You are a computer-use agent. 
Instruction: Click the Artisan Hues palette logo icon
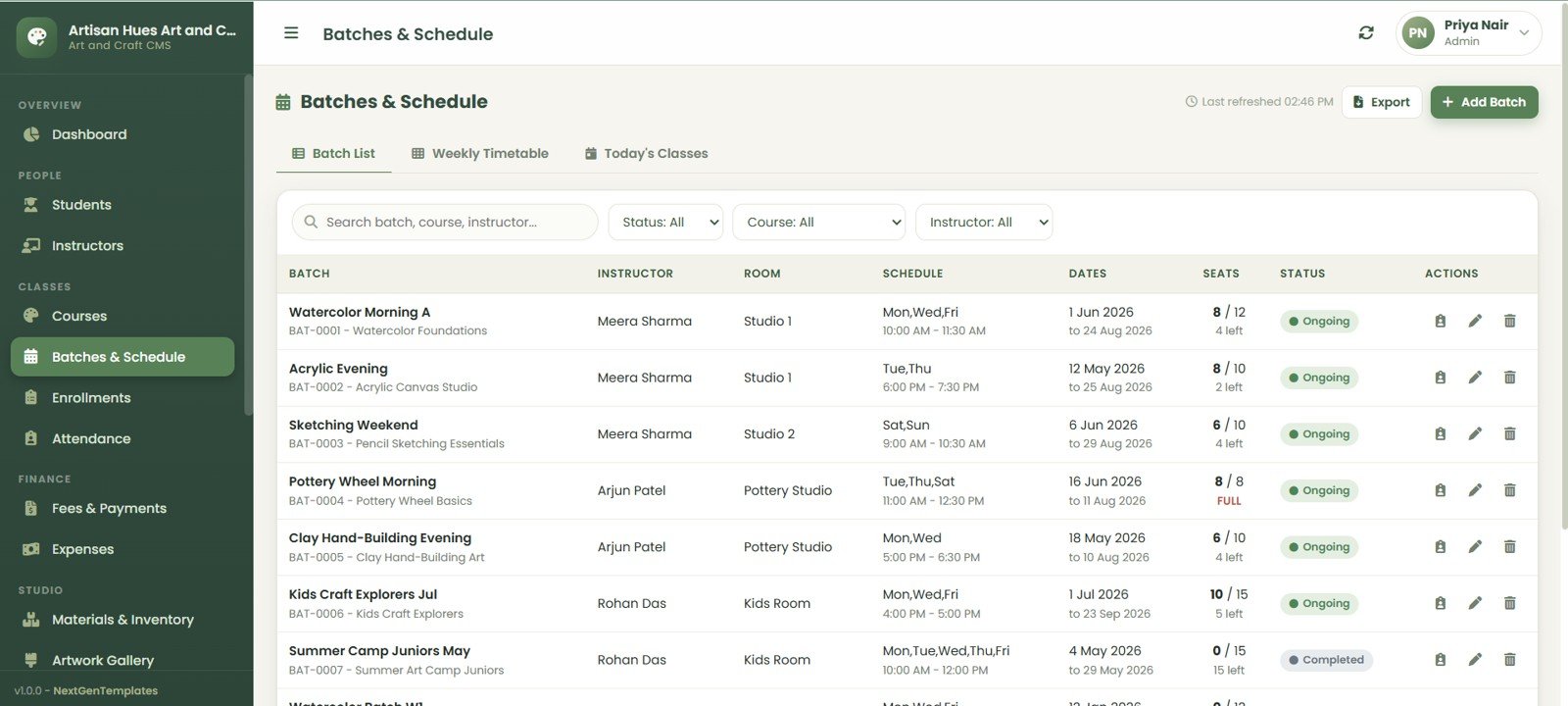point(36,37)
